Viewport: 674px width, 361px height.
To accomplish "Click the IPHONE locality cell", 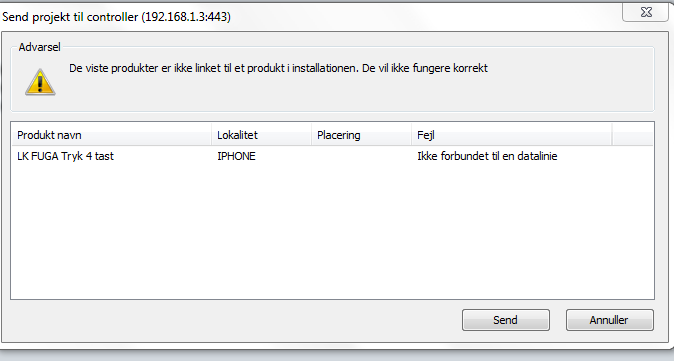I will point(236,156).
